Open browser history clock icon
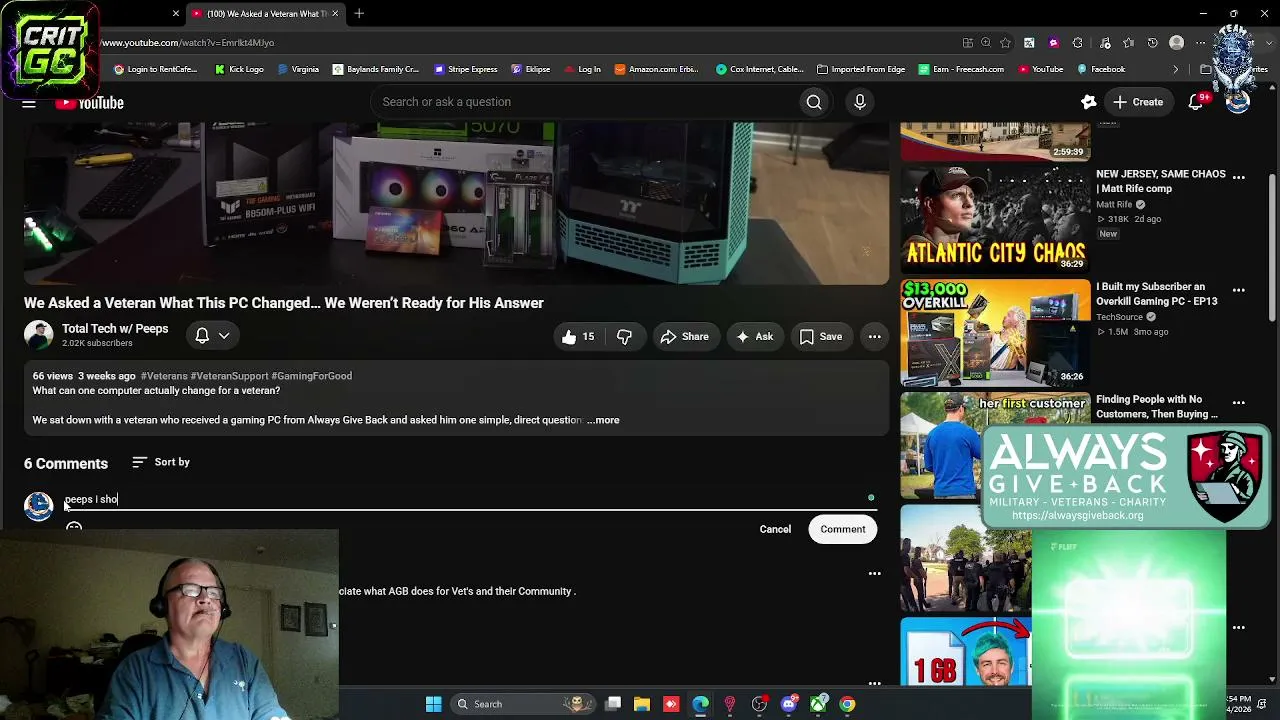This screenshot has width=1280, height=720. click(1153, 43)
